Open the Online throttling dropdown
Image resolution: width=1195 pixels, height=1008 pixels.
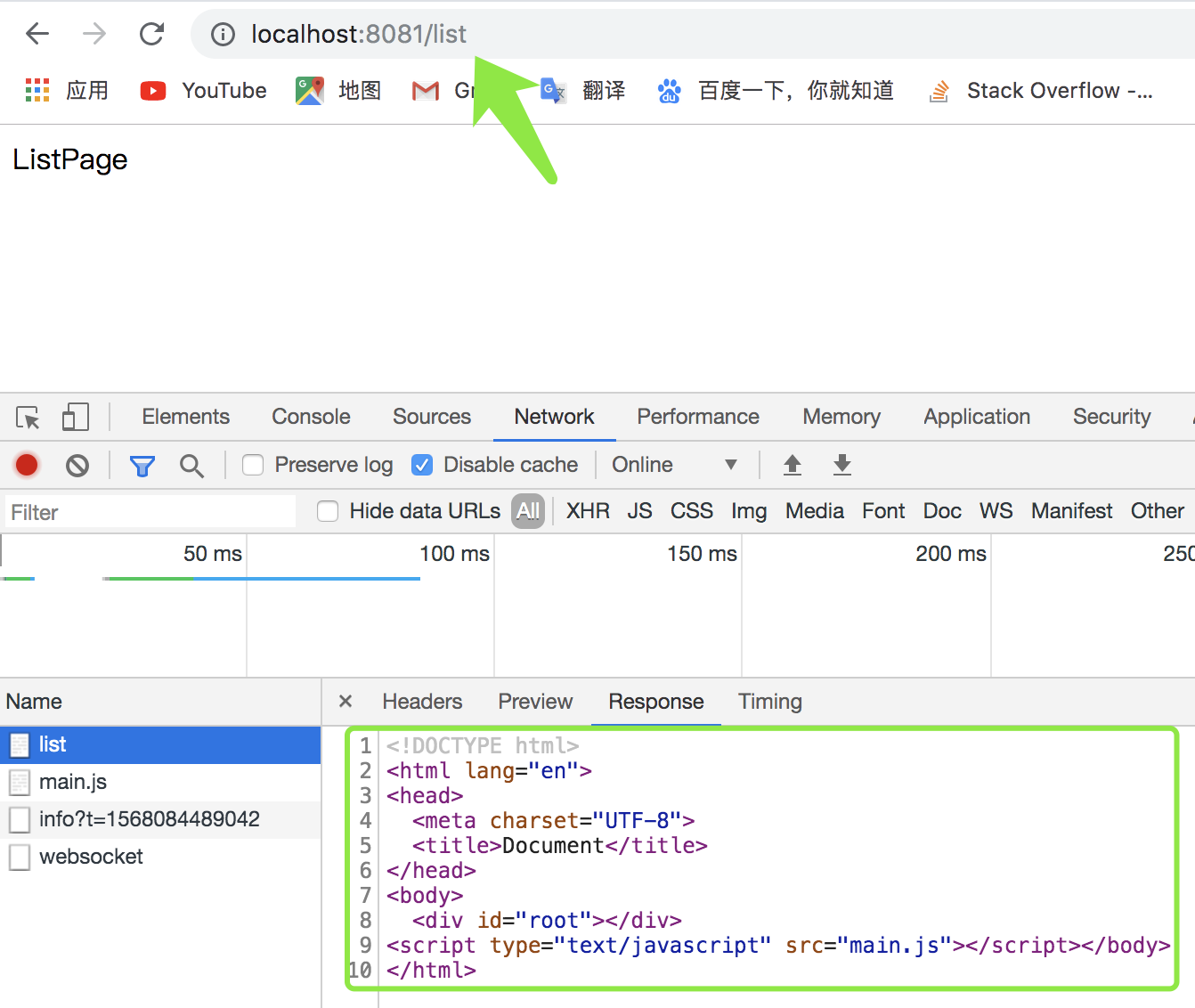tap(674, 465)
